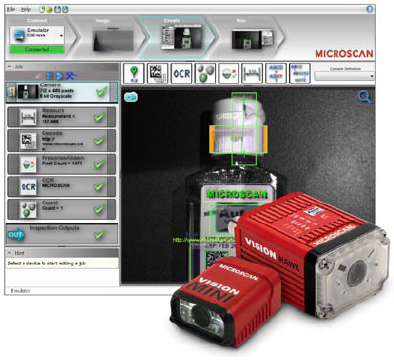Select the OCR tool in toolbar
Screen dimensions: 394x360
click(181, 73)
